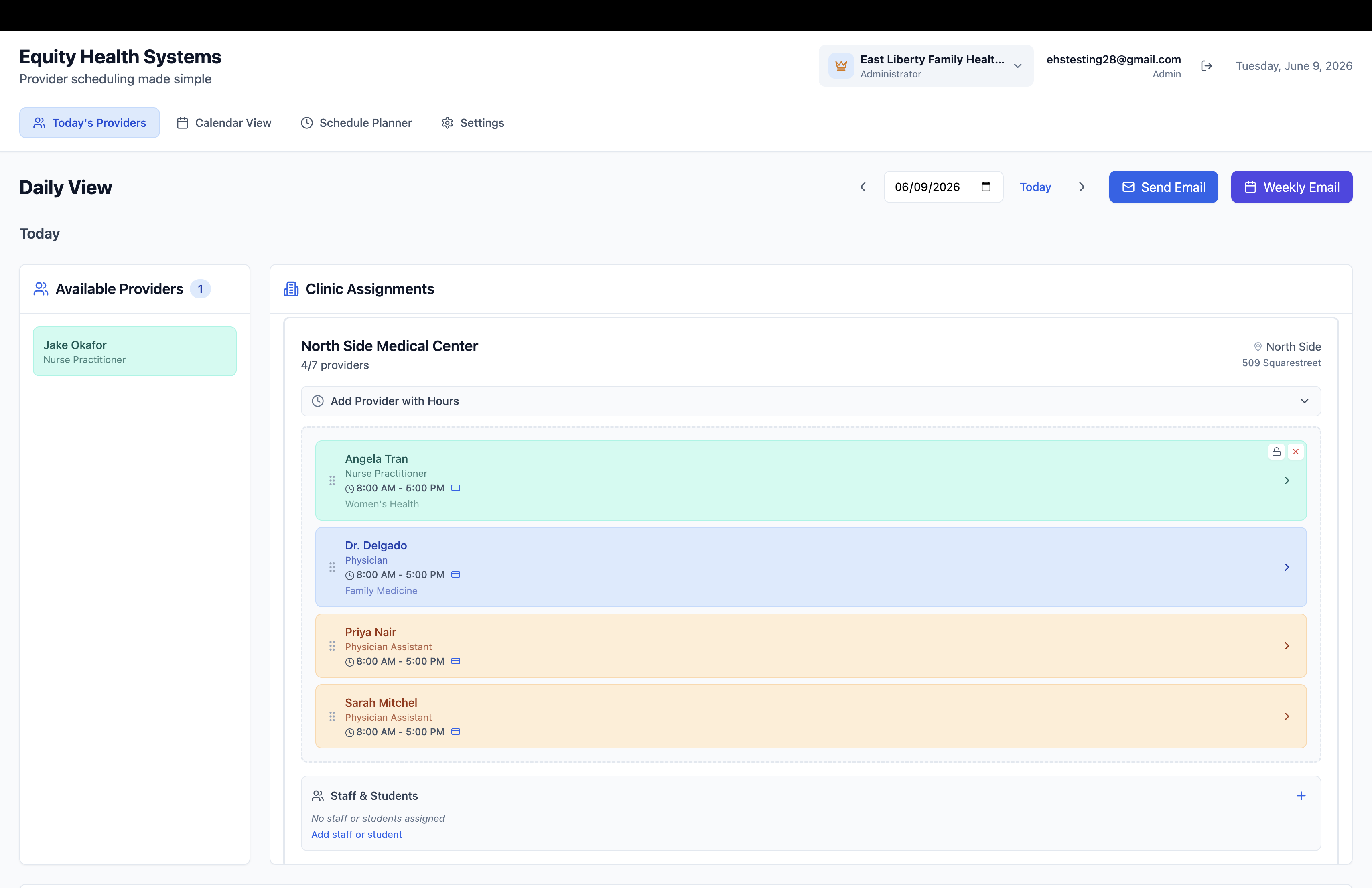Click the ehstesting28@gmail.com account text
Viewport: 1372px width, 888px height.
(1113, 59)
